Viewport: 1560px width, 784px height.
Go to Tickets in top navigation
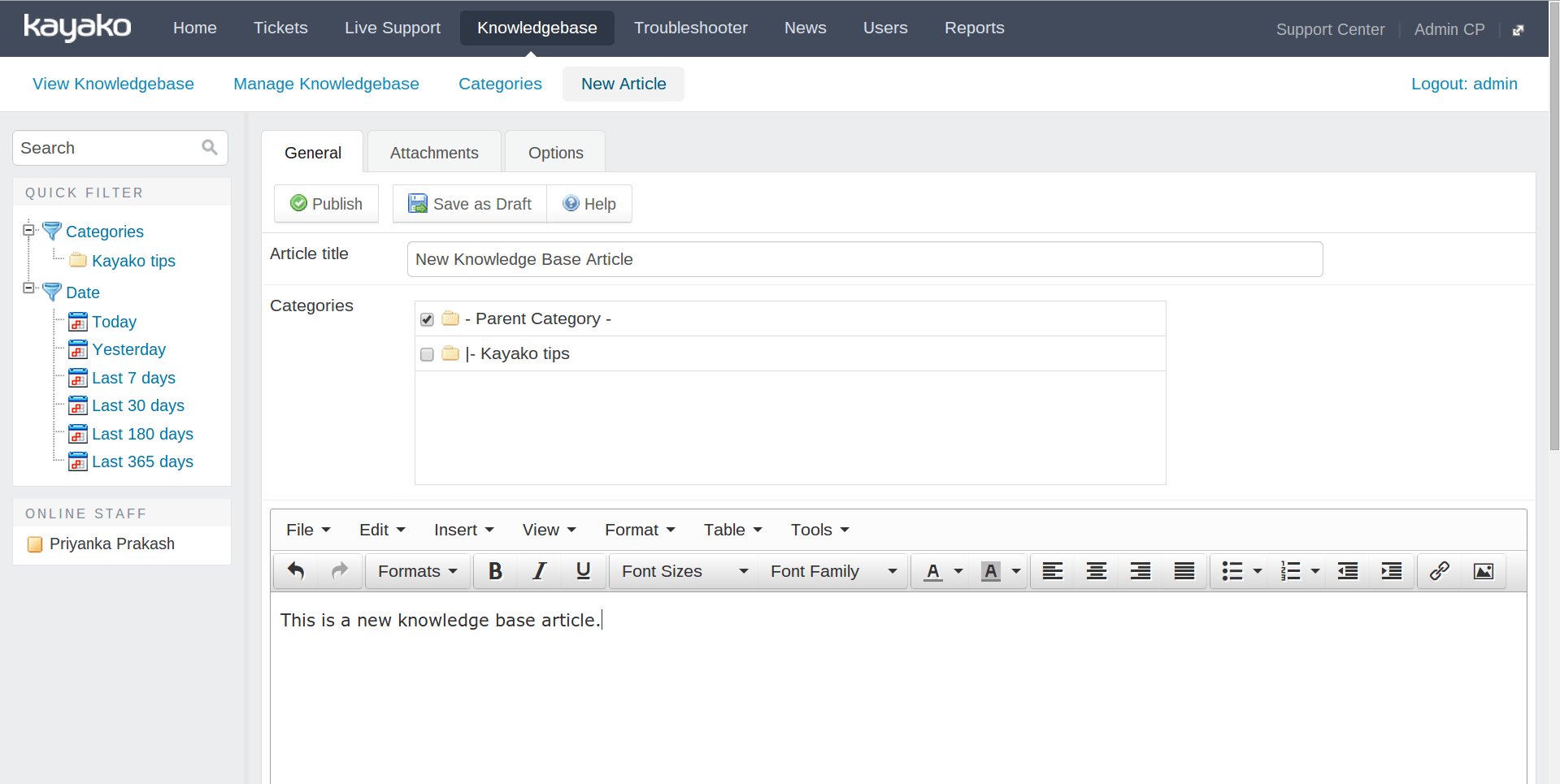pos(280,28)
